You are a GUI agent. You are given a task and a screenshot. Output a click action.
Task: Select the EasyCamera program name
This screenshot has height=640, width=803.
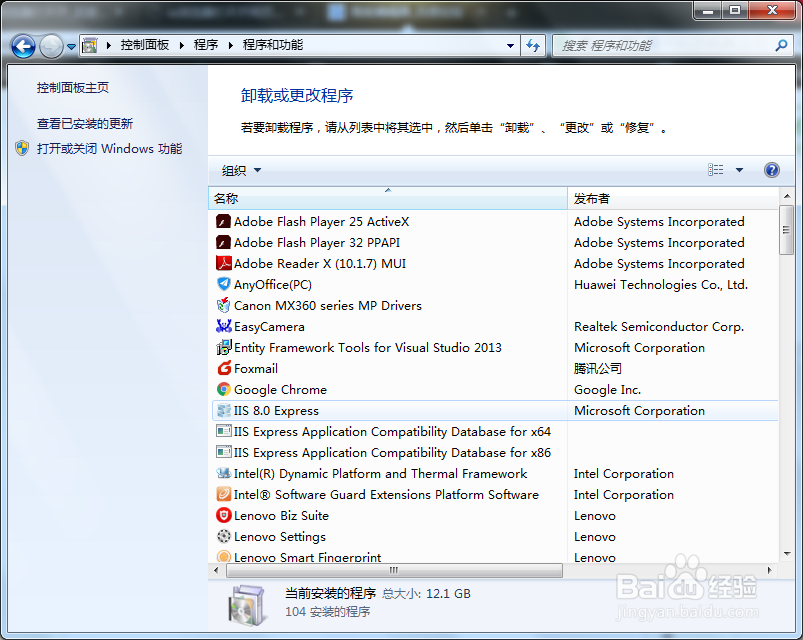pos(269,327)
